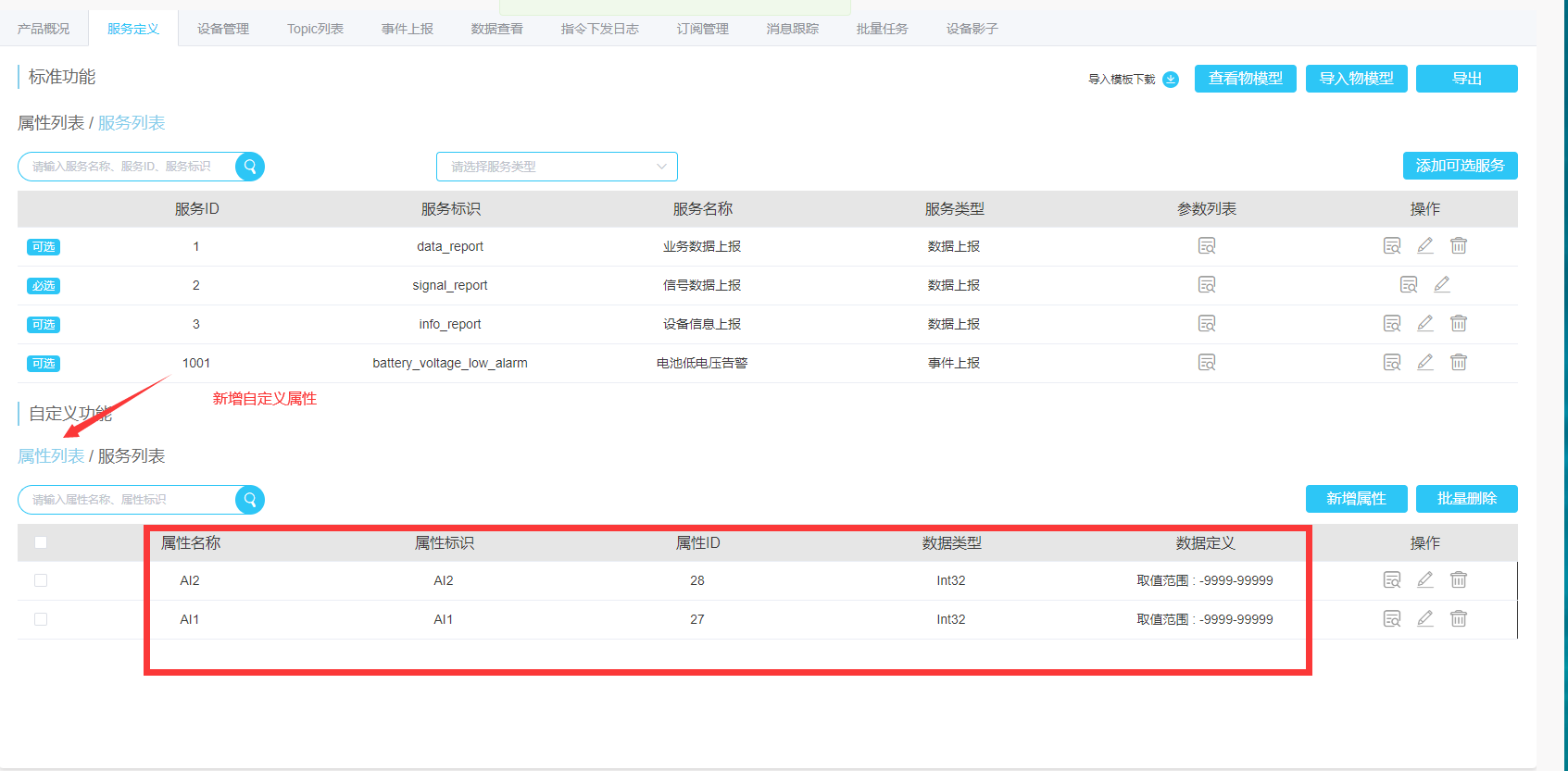Edit attribute AI1
This screenshot has width=1568, height=771.
pyautogui.click(x=1425, y=618)
